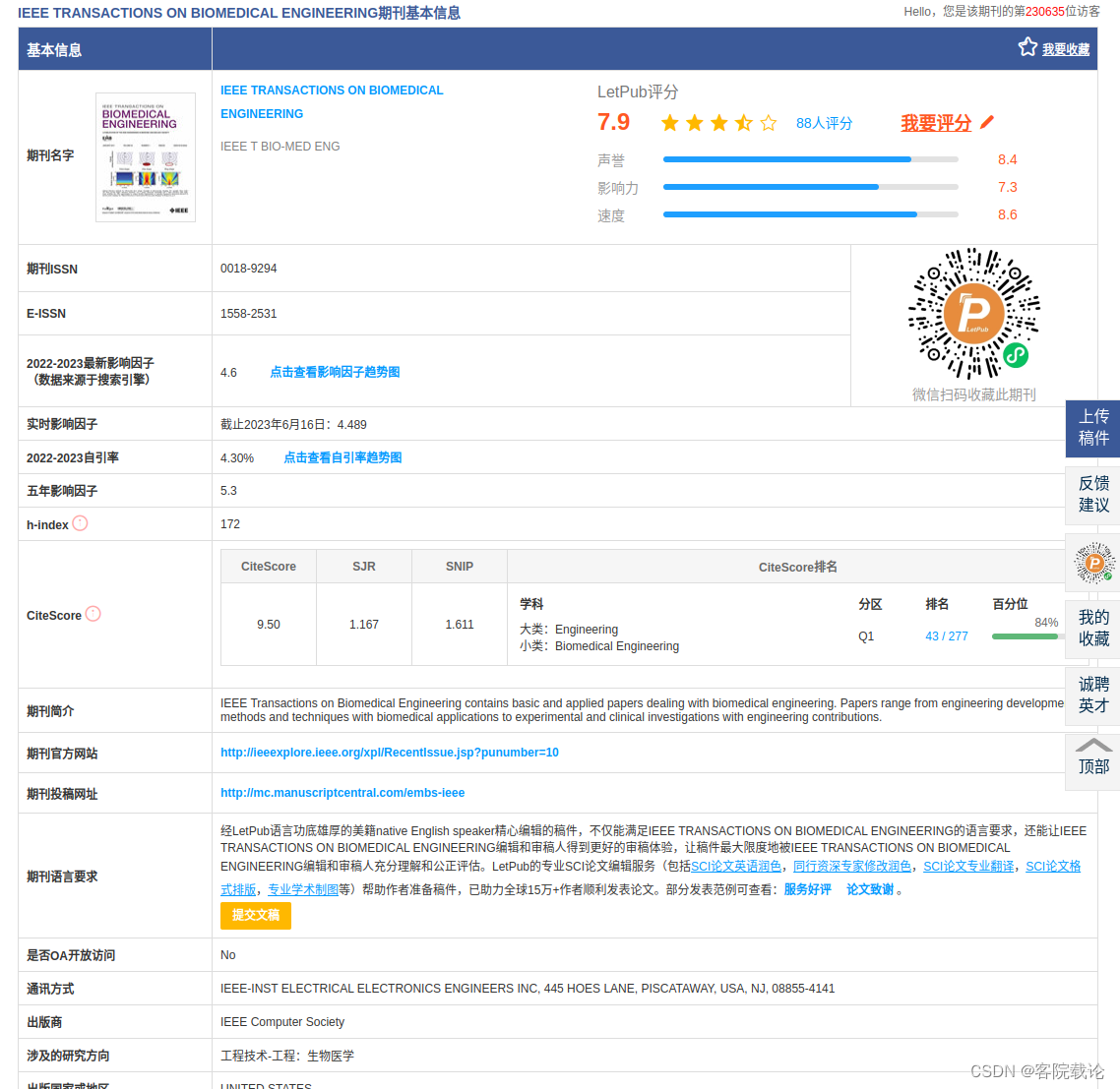The width and height of the screenshot is (1120, 1089).
Task: Click the publisher IEEE Computer Society text
Action: pos(282,1022)
